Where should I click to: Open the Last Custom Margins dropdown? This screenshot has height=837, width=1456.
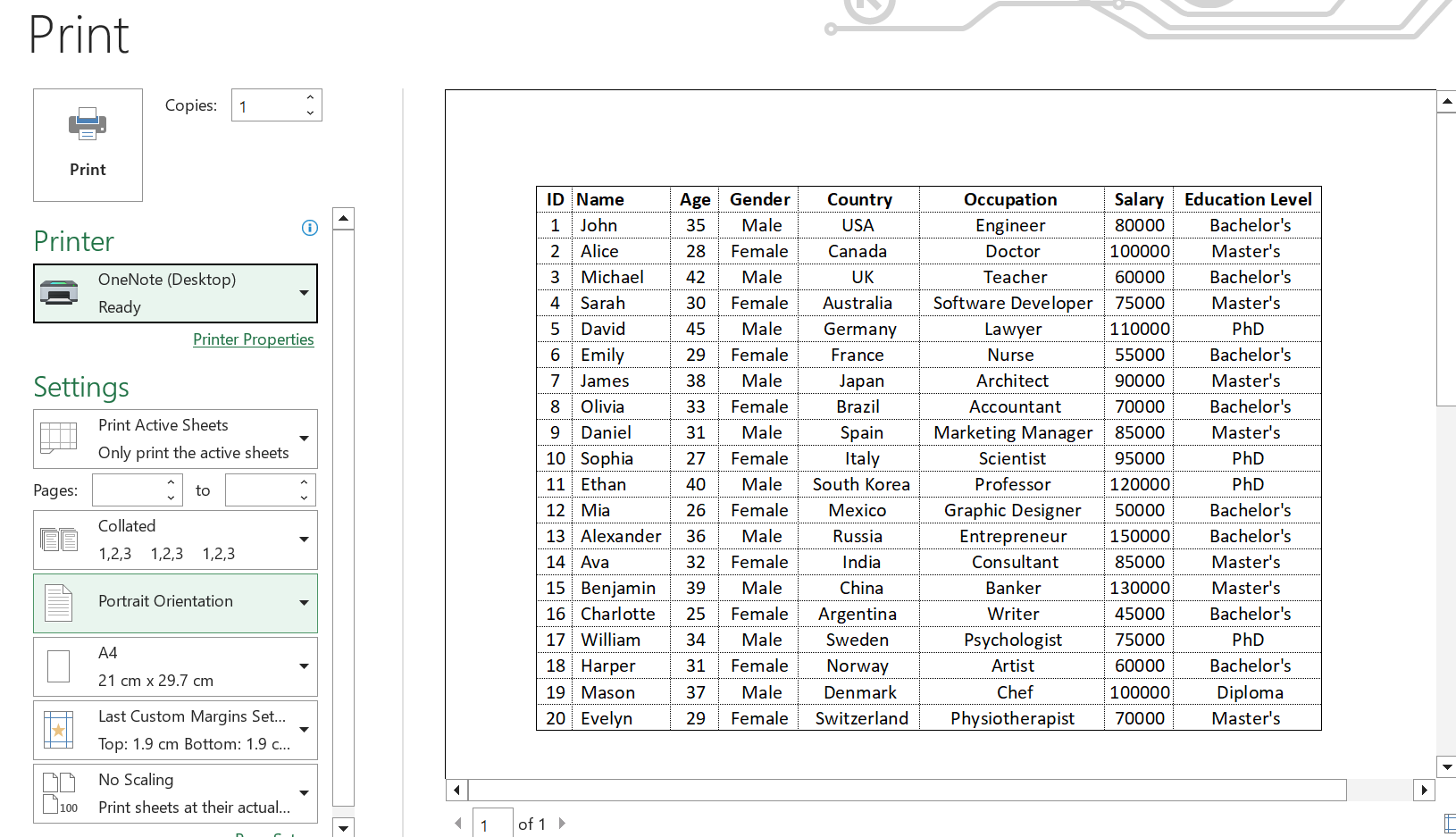[175, 730]
